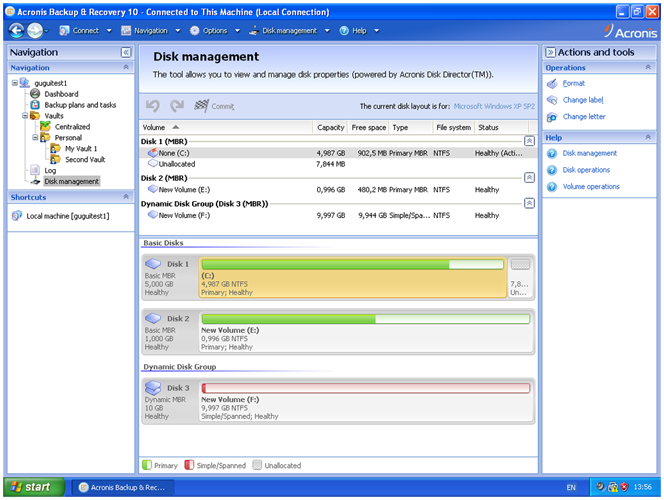Click the EN language indicator in taskbar
The width and height of the screenshot is (664, 500).
coord(571,487)
